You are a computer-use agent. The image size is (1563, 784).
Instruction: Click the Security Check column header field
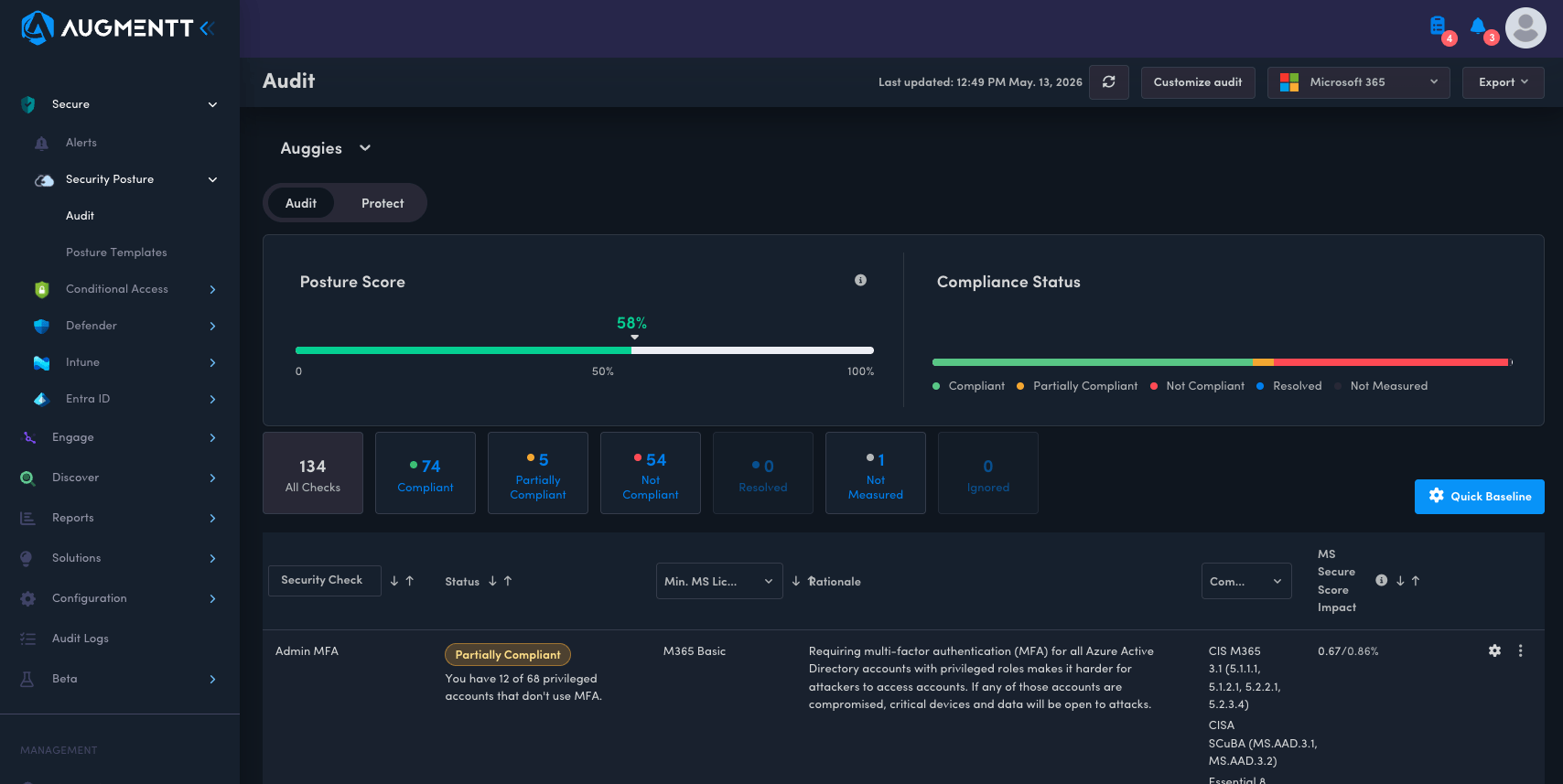point(325,581)
